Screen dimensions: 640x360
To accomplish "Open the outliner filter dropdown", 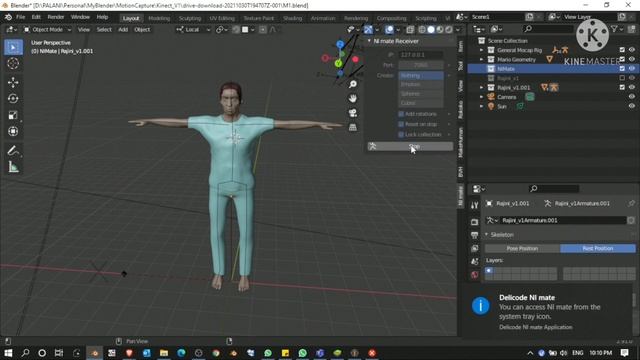I will (x=618, y=29).
